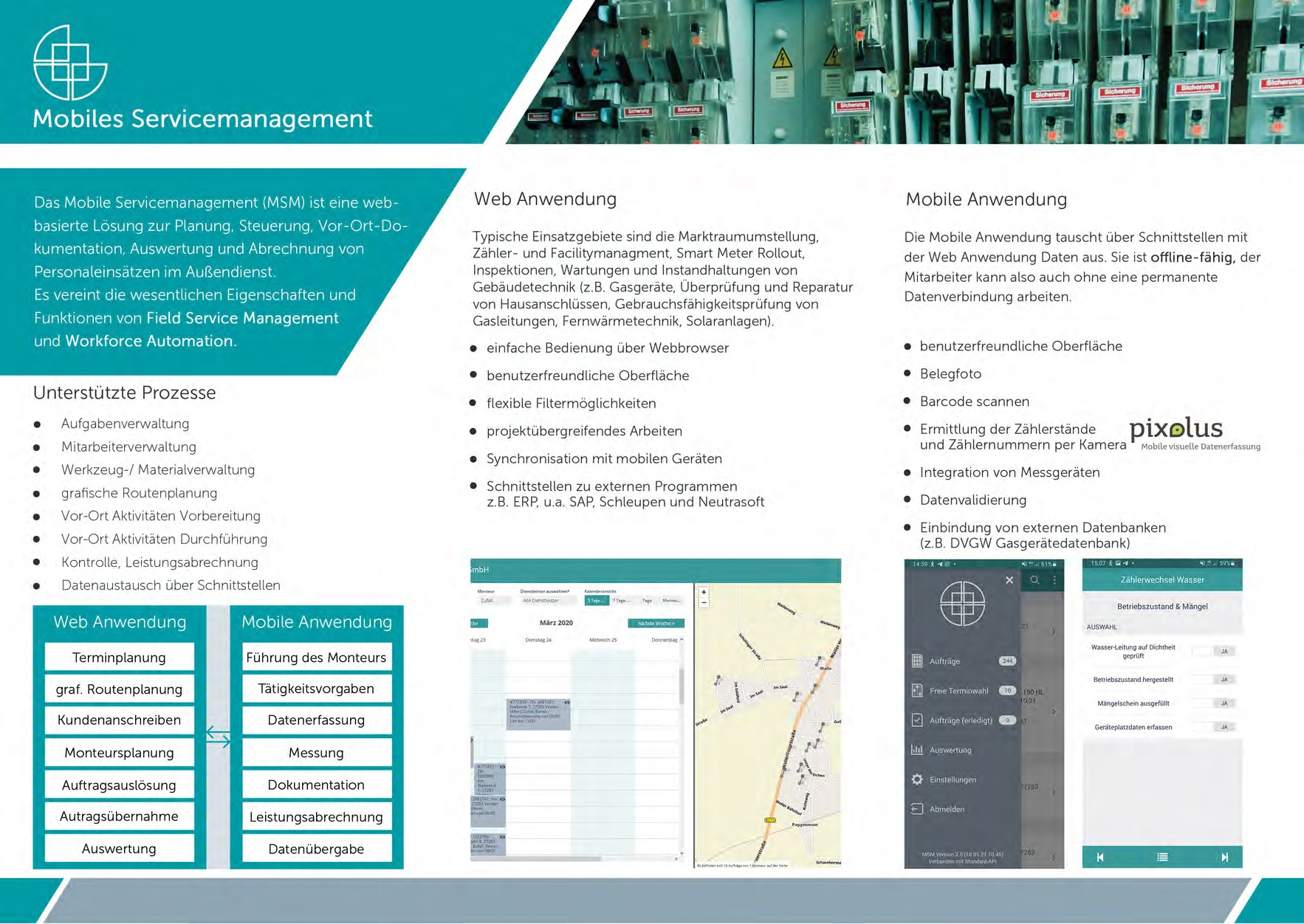
Task: Open the Alle Dienstleister dropdown
Action: [548, 601]
